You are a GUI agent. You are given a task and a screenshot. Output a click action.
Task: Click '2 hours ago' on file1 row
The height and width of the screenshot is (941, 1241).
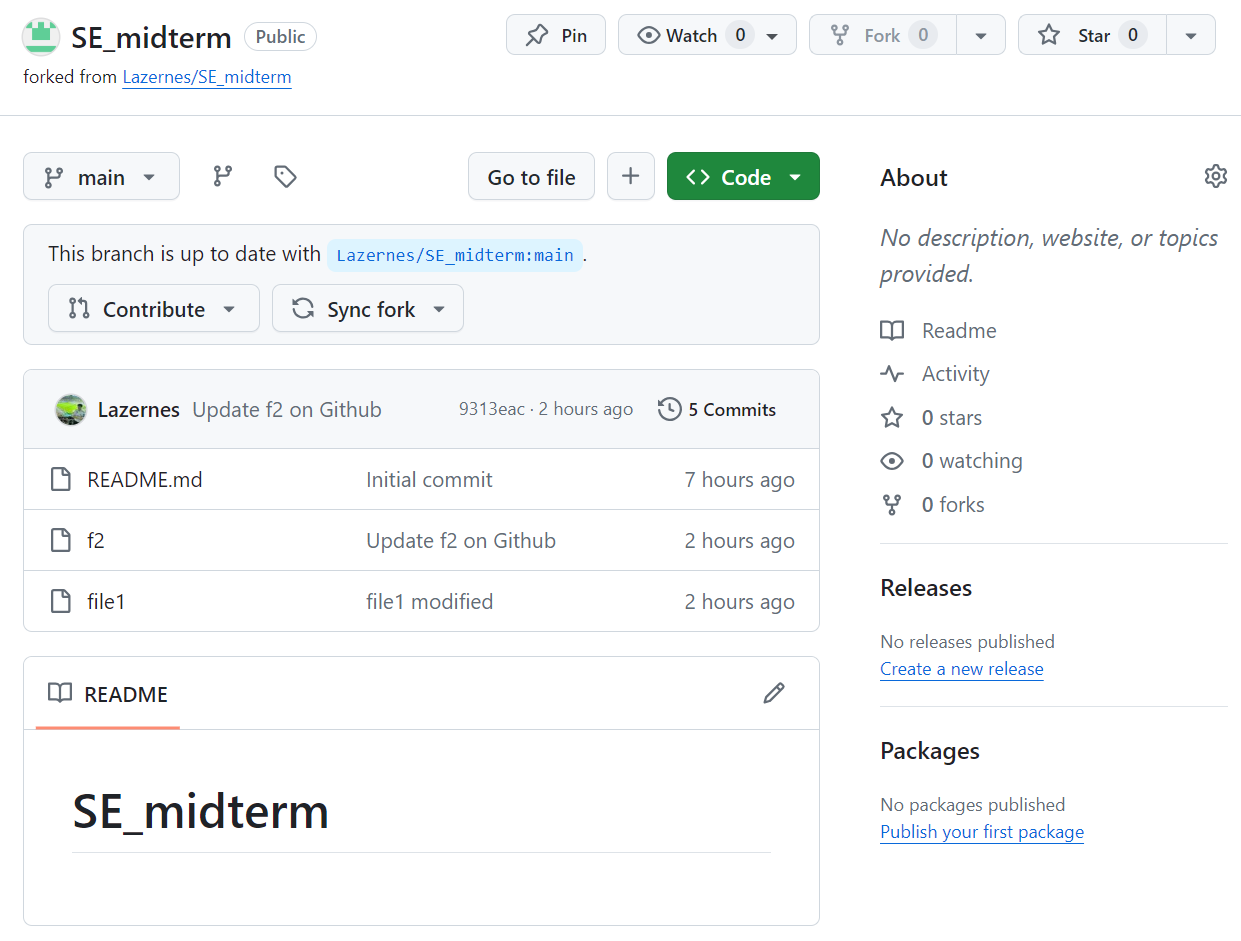tap(740, 602)
